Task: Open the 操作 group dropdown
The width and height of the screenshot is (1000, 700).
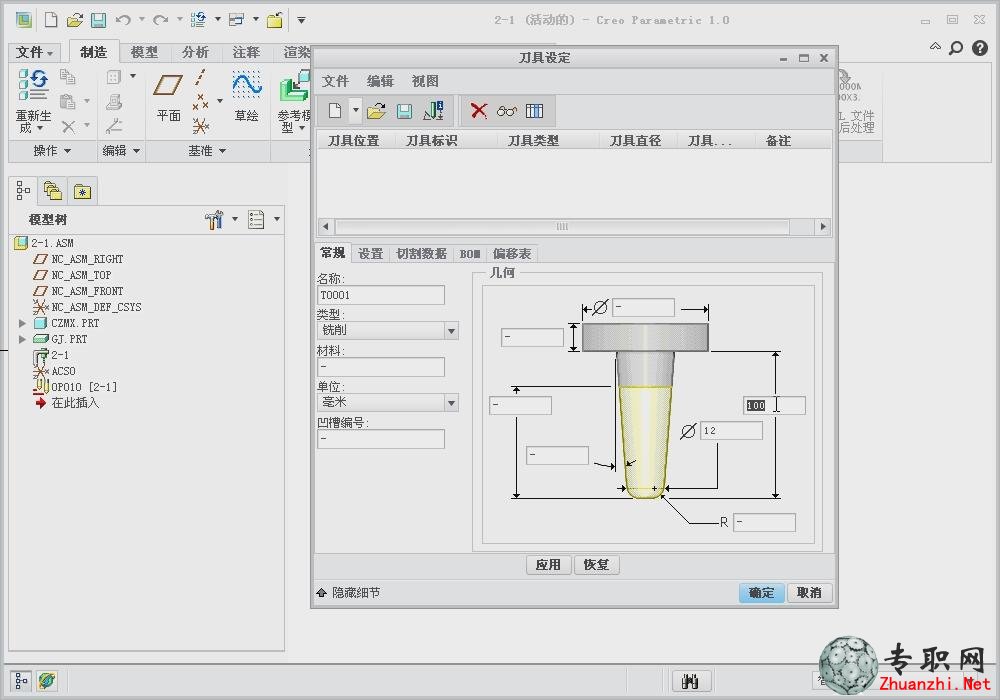Action: point(52,151)
